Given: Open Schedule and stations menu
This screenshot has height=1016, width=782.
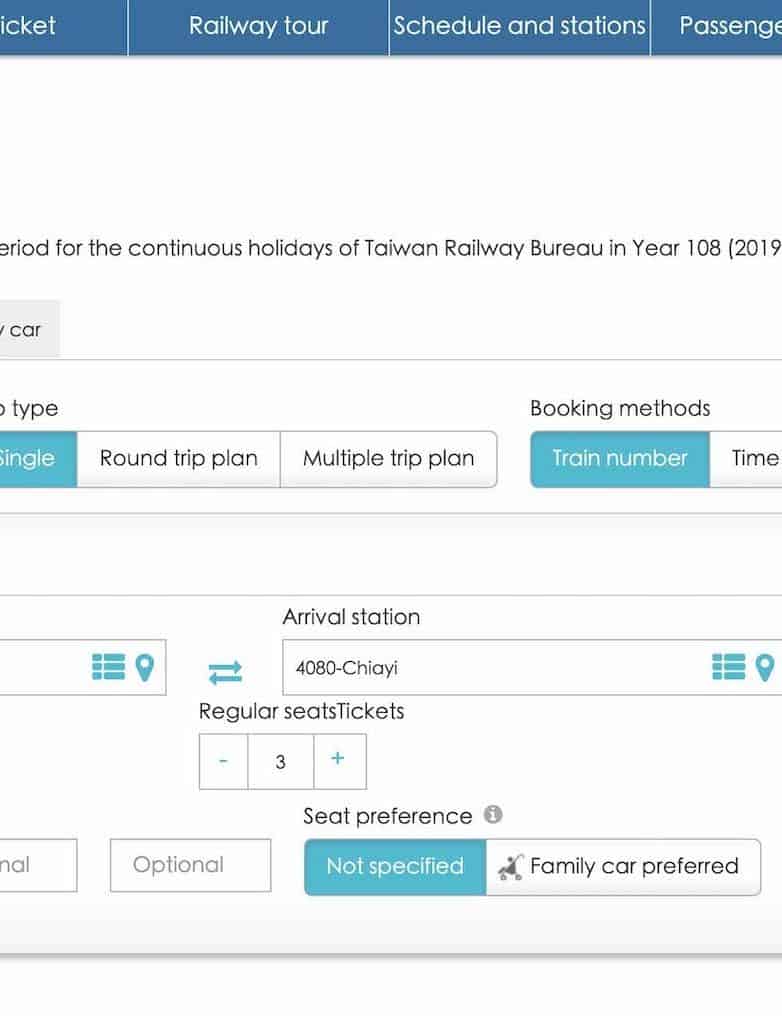Looking at the screenshot, I should coord(519,26).
